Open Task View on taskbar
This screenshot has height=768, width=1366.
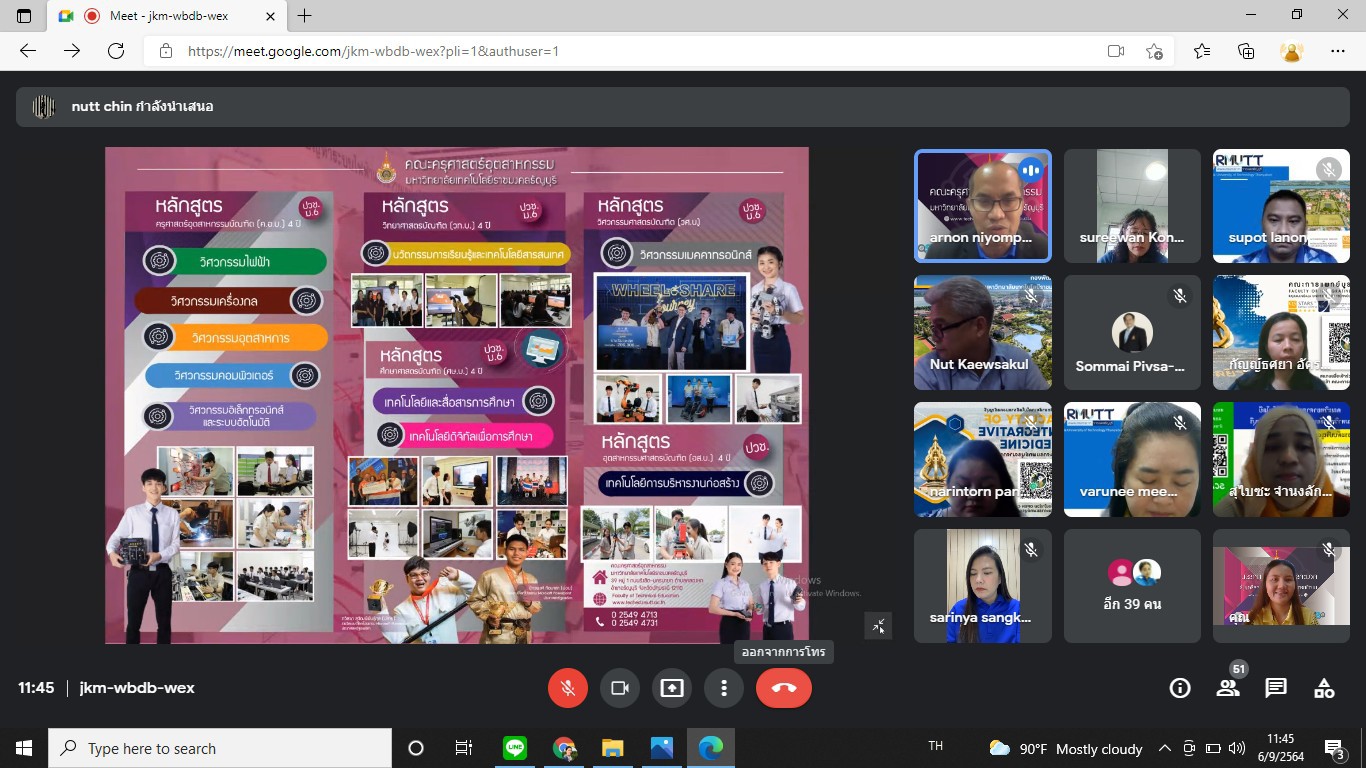[464, 748]
